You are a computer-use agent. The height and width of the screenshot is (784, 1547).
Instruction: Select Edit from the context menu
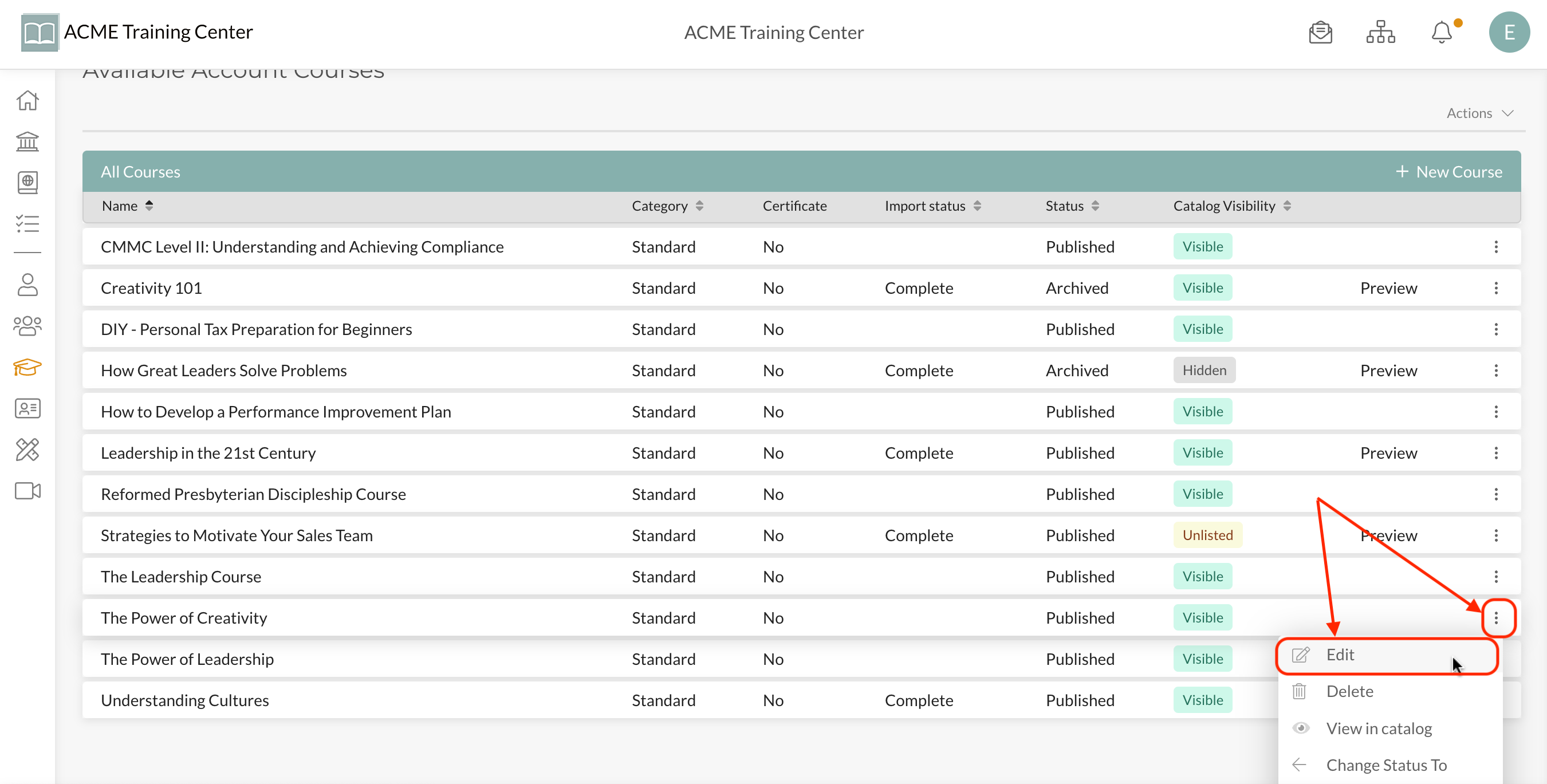coord(1340,655)
